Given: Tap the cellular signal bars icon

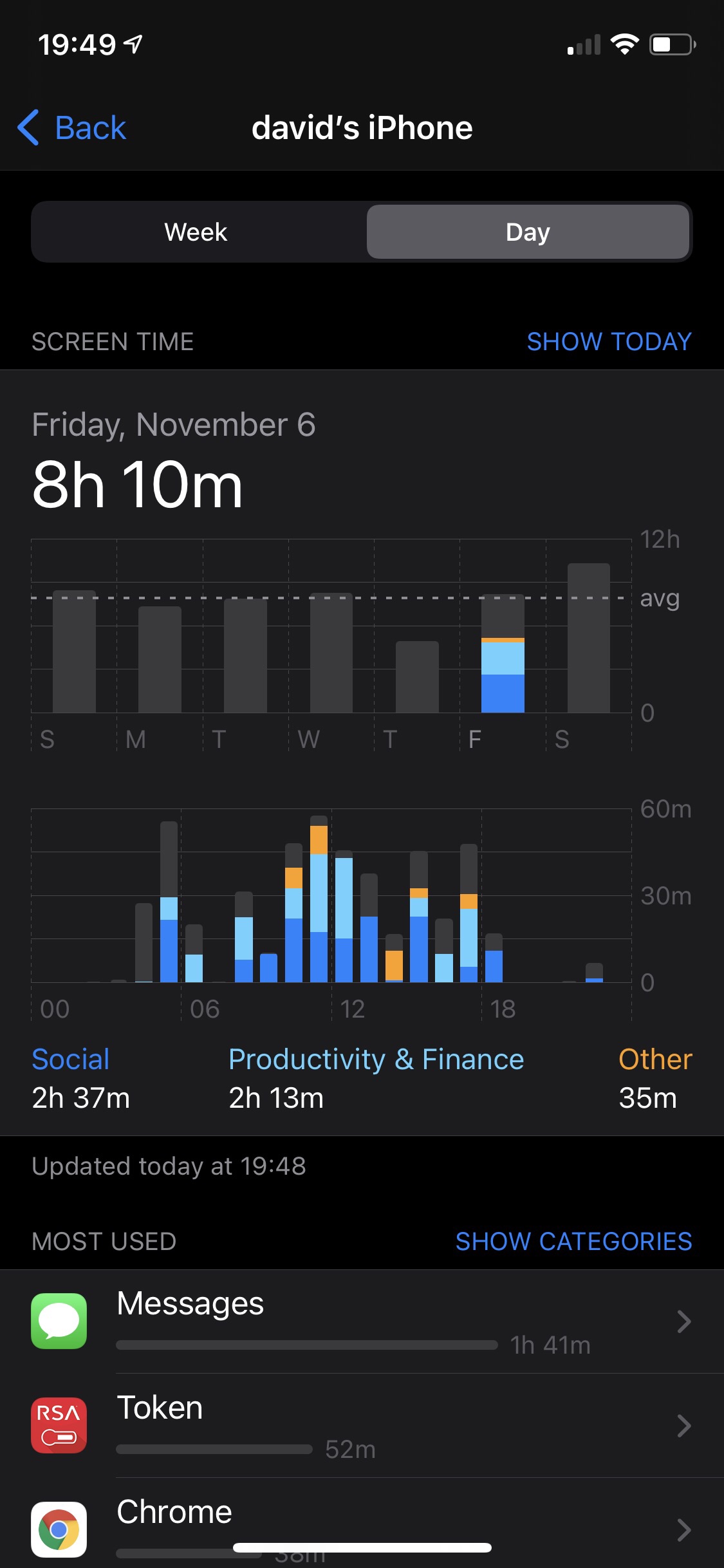Looking at the screenshot, I should (584, 45).
